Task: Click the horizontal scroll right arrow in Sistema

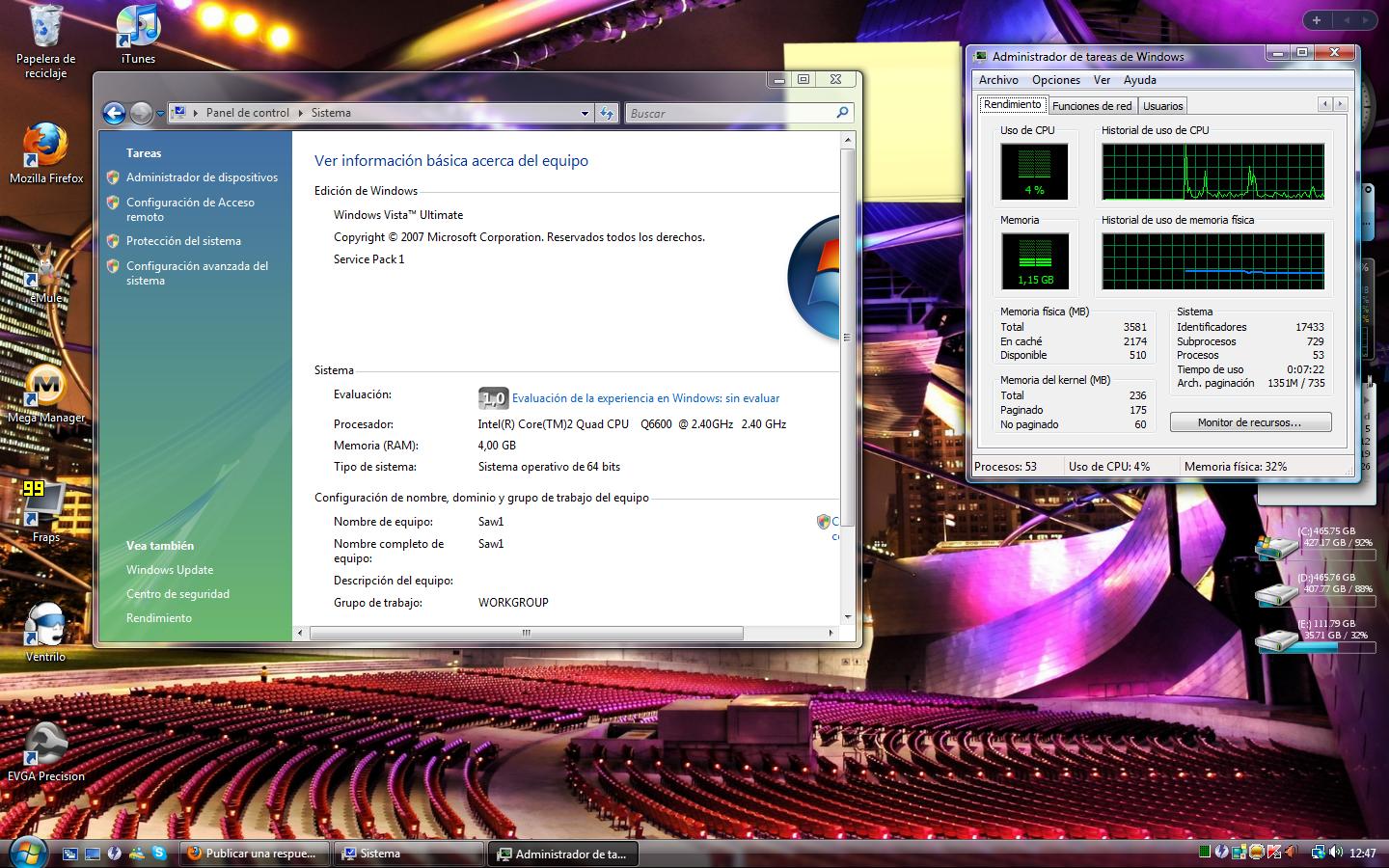Action: (x=831, y=633)
